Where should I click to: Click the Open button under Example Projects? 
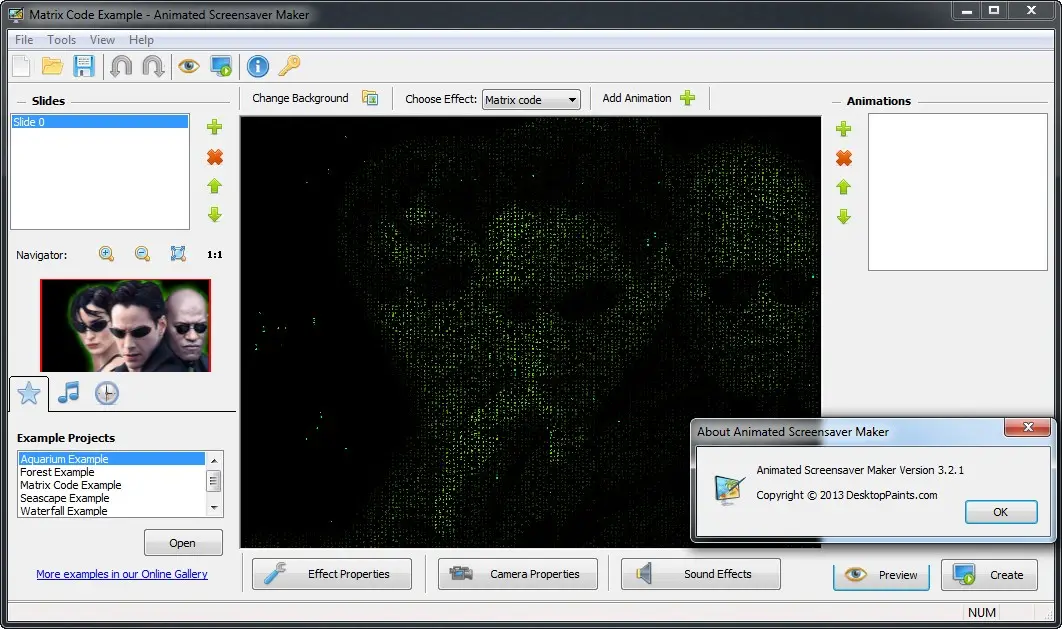click(x=183, y=543)
